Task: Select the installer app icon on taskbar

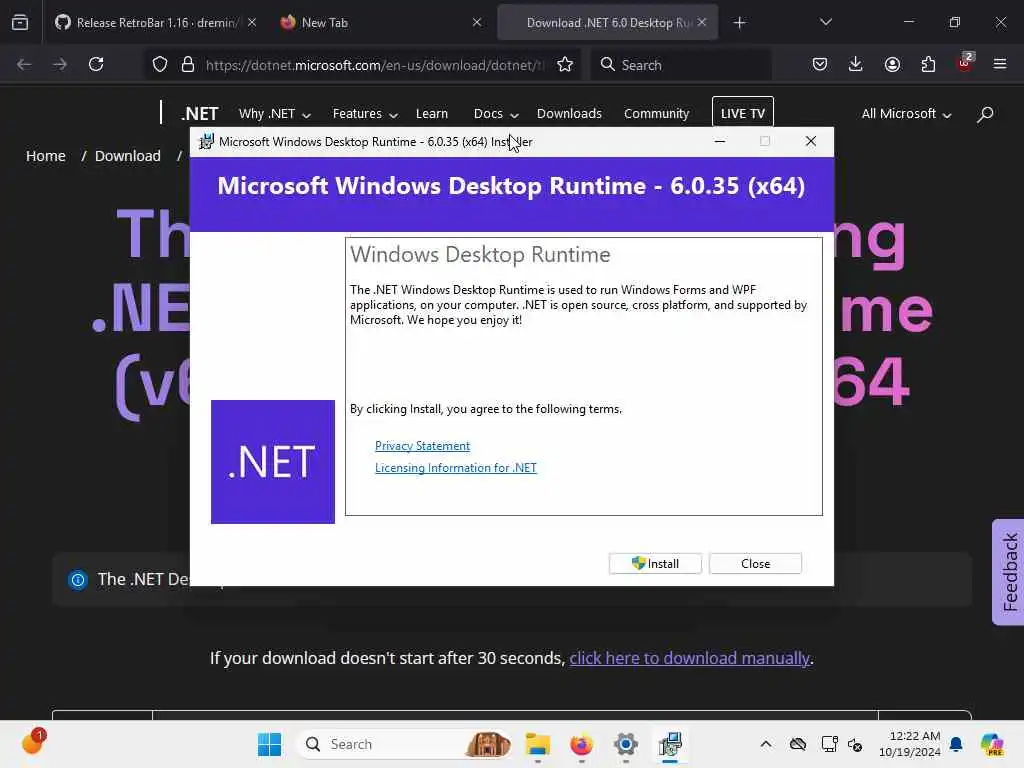Action: tap(670, 744)
